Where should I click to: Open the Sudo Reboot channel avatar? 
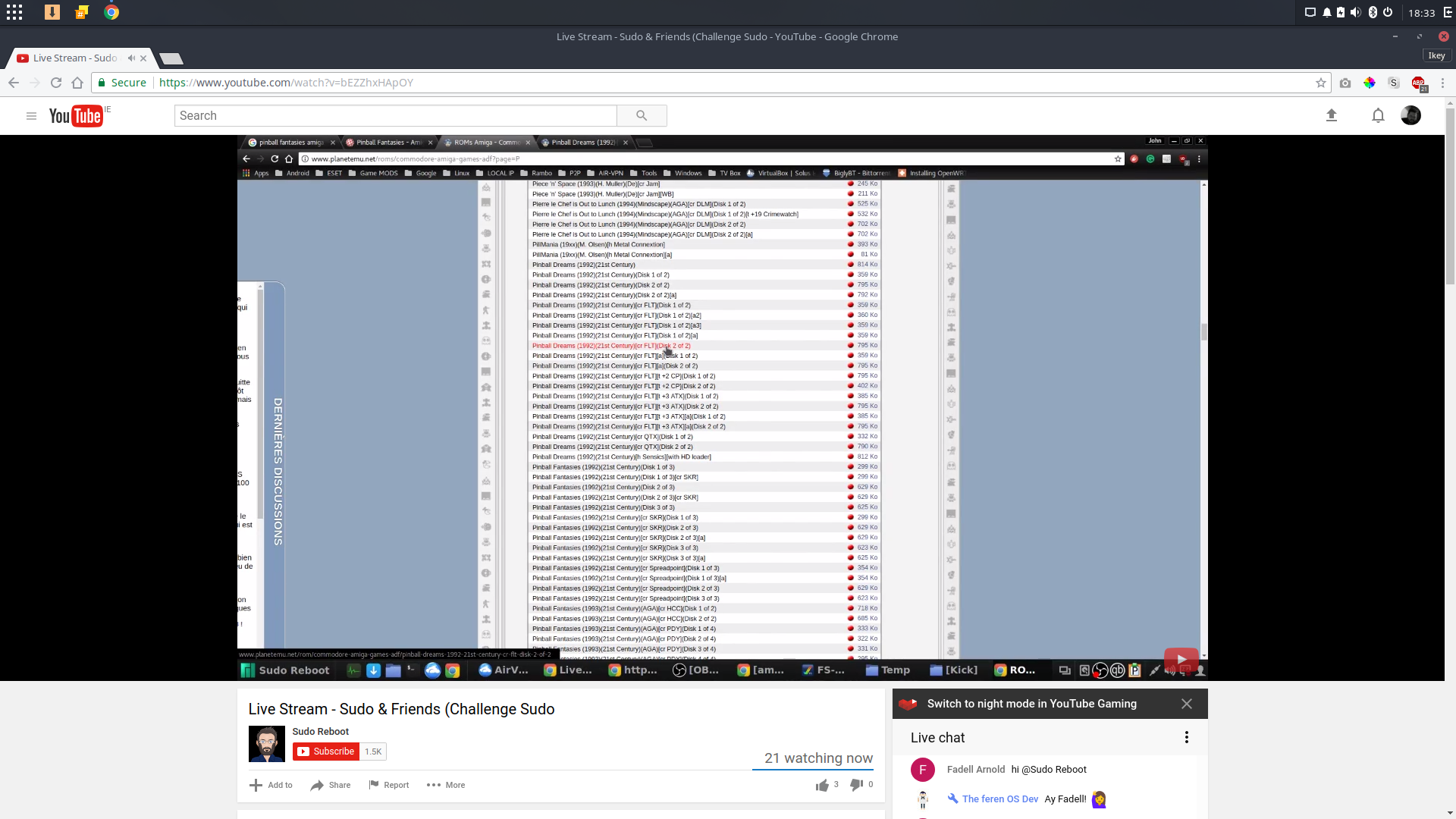267,744
